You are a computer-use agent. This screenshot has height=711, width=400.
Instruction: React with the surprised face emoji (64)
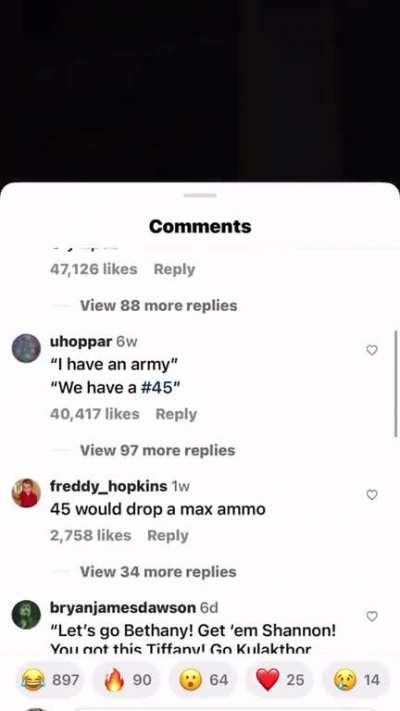click(202, 680)
